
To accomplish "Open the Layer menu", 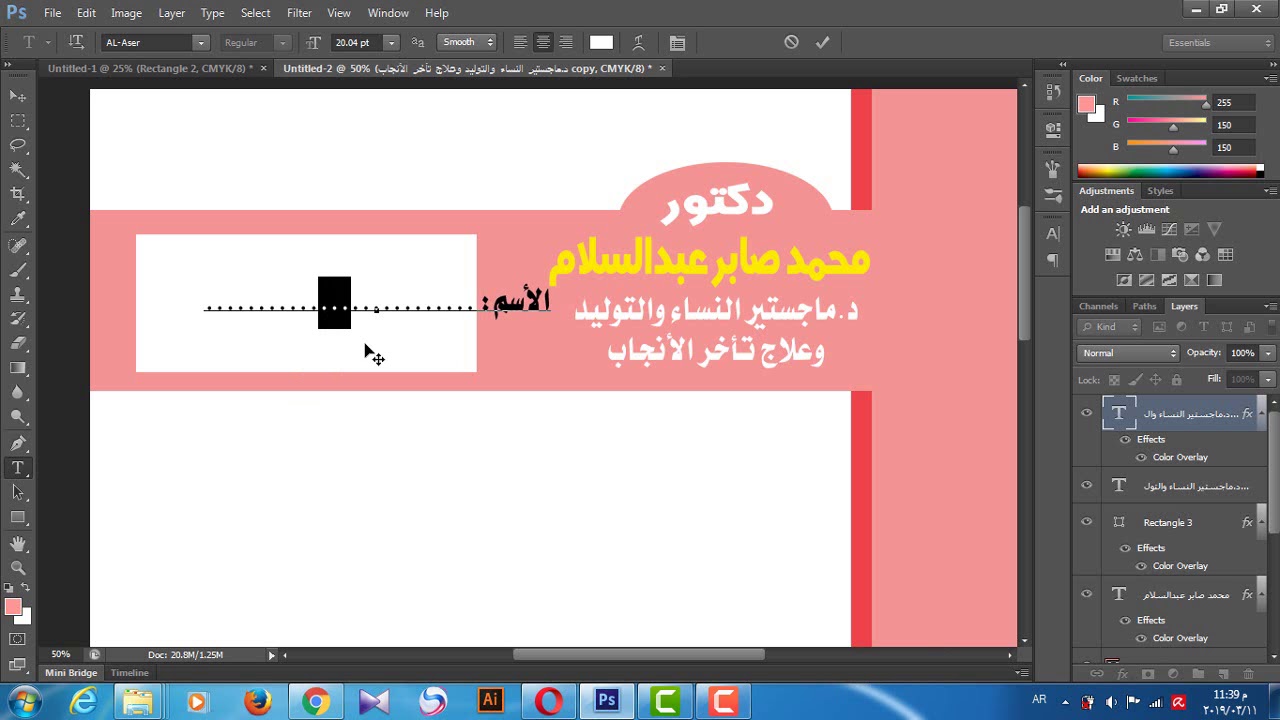I will point(171,13).
